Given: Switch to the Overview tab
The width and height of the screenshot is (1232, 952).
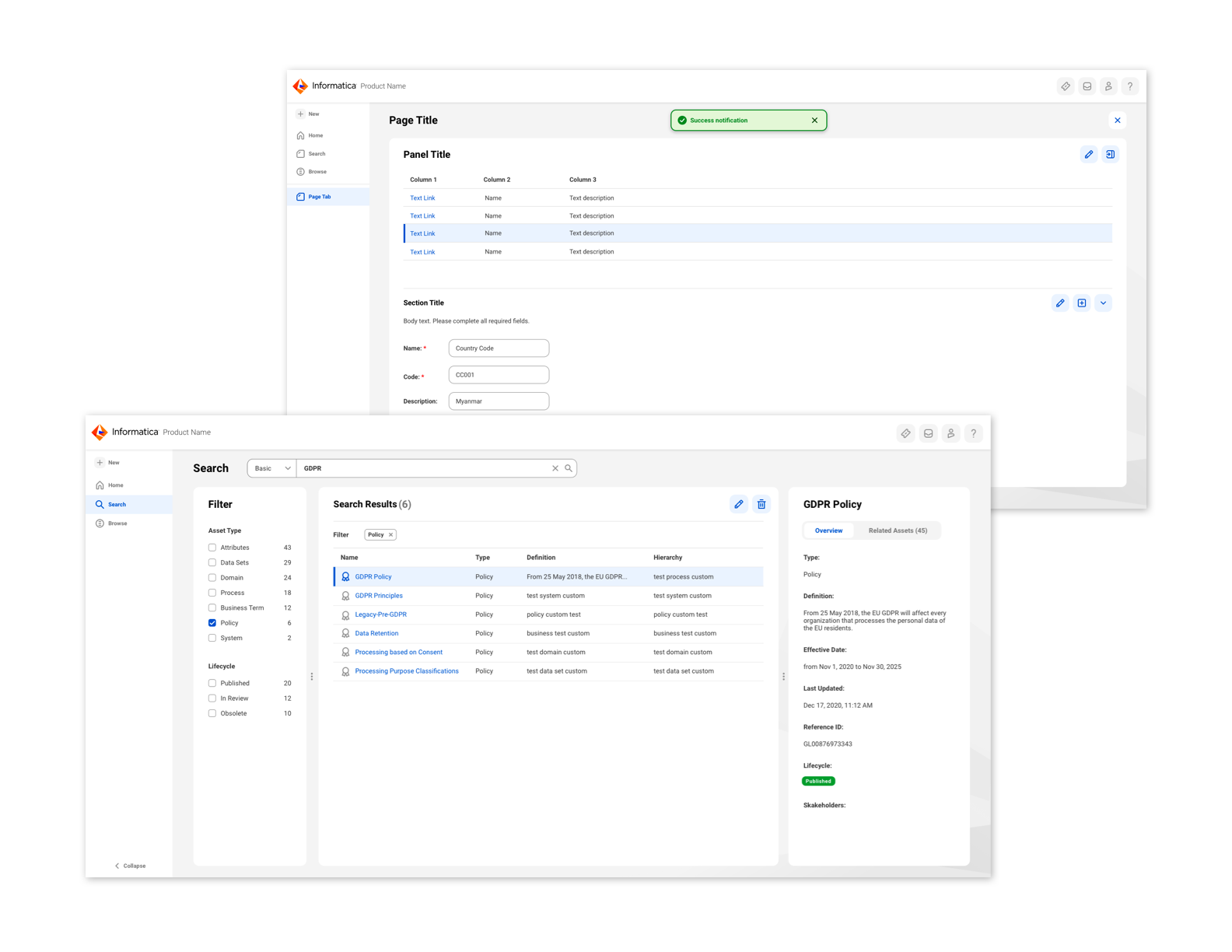Looking at the screenshot, I should (828, 530).
